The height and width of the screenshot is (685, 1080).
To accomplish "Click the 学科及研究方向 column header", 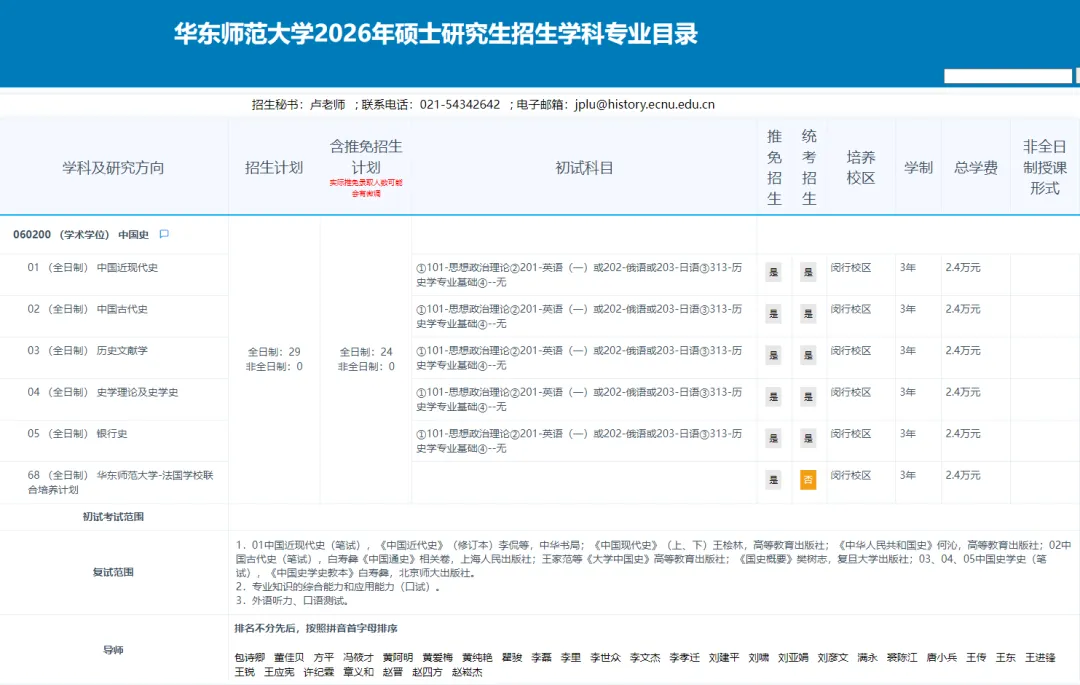I will coord(113,167).
